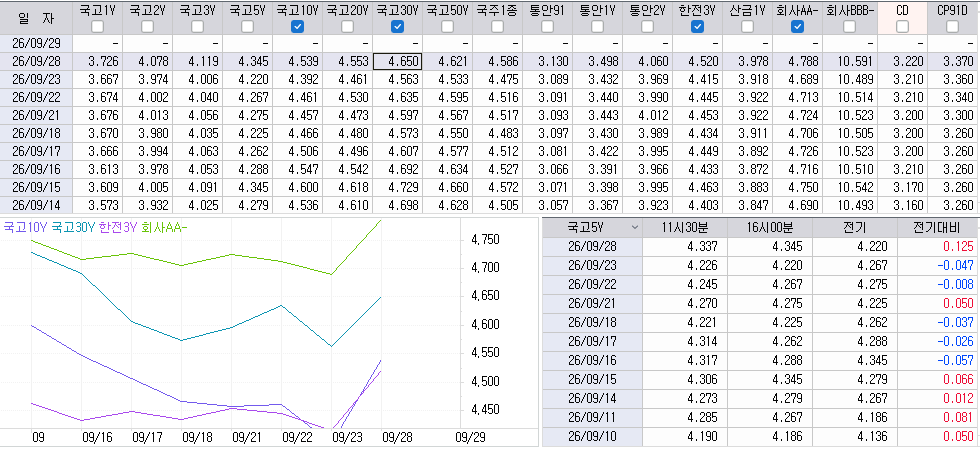The image size is (980, 449).
Task: Tick the 산금1Y checkbox
Action: (x=748, y=26)
